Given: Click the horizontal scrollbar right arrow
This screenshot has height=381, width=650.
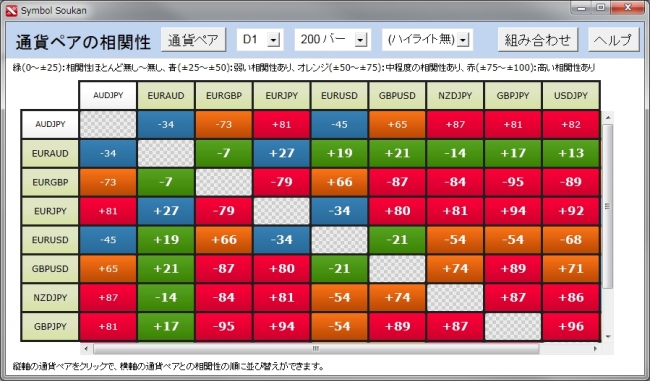Looking at the screenshot, I should point(595,348).
